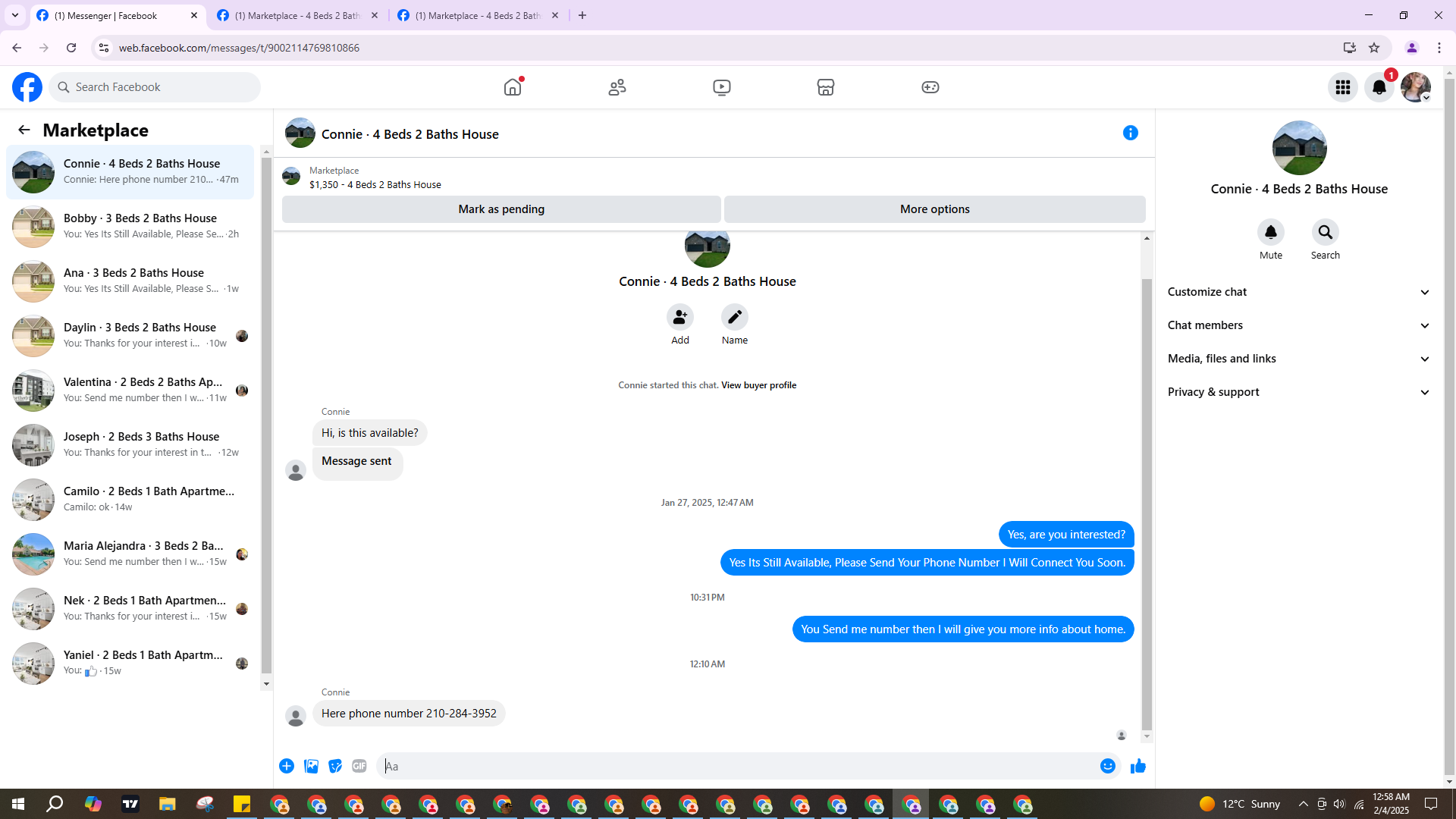Open the Gaming icon in top navigation
Screen dimensions: 1456x819
click(x=930, y=87)
